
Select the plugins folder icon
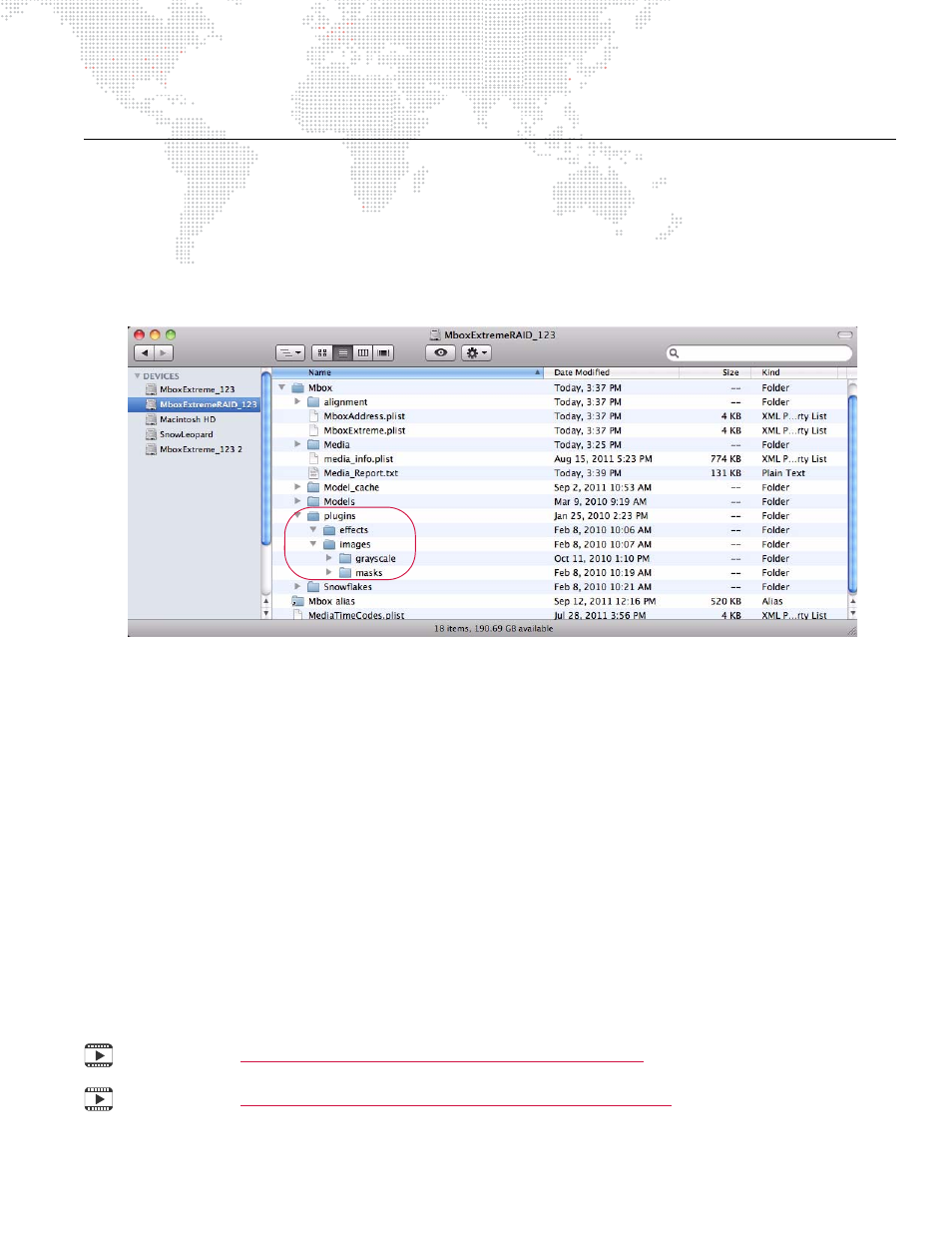click(x=313, y=516)
